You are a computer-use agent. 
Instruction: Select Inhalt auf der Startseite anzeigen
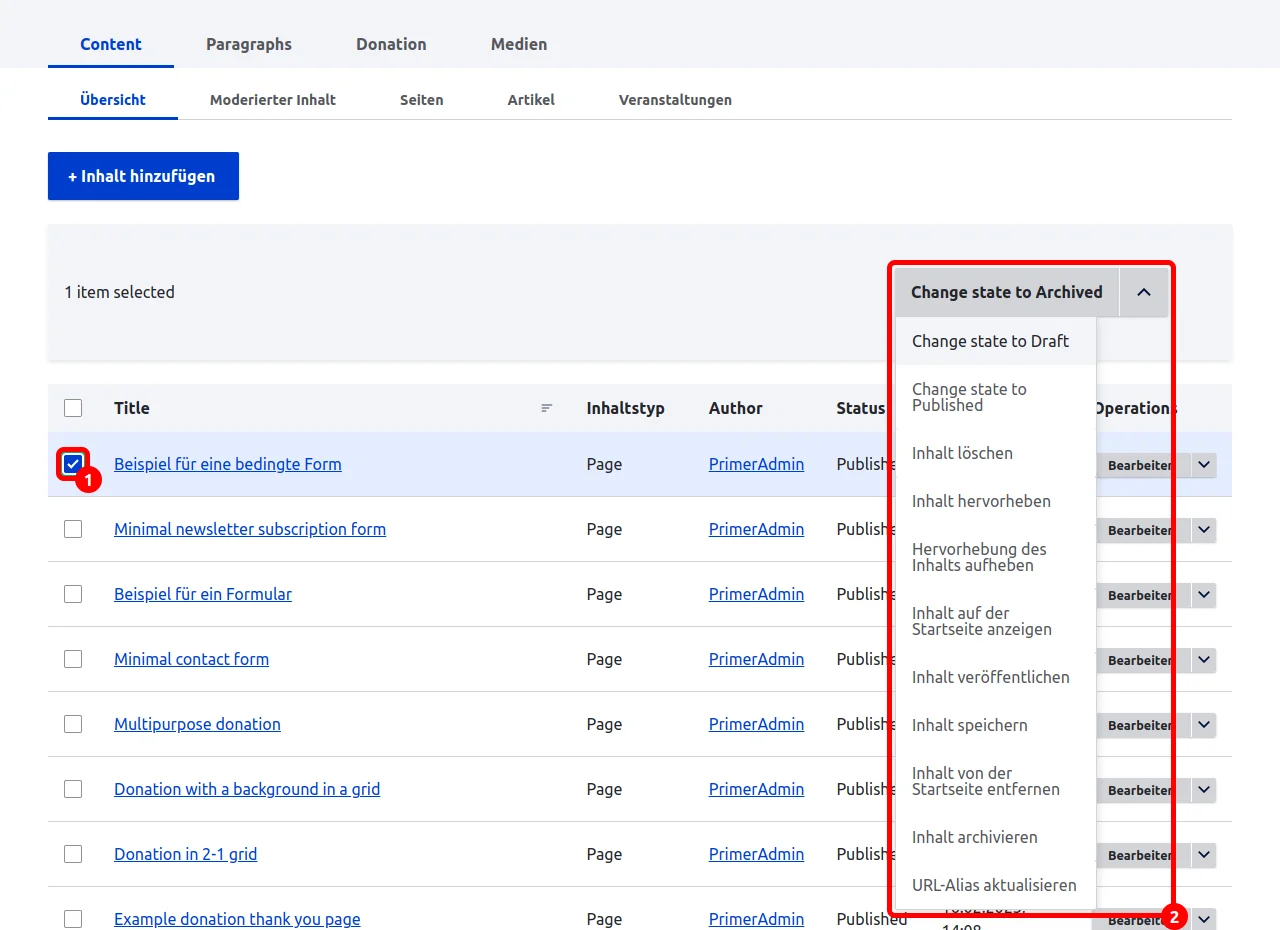point(996,621)
